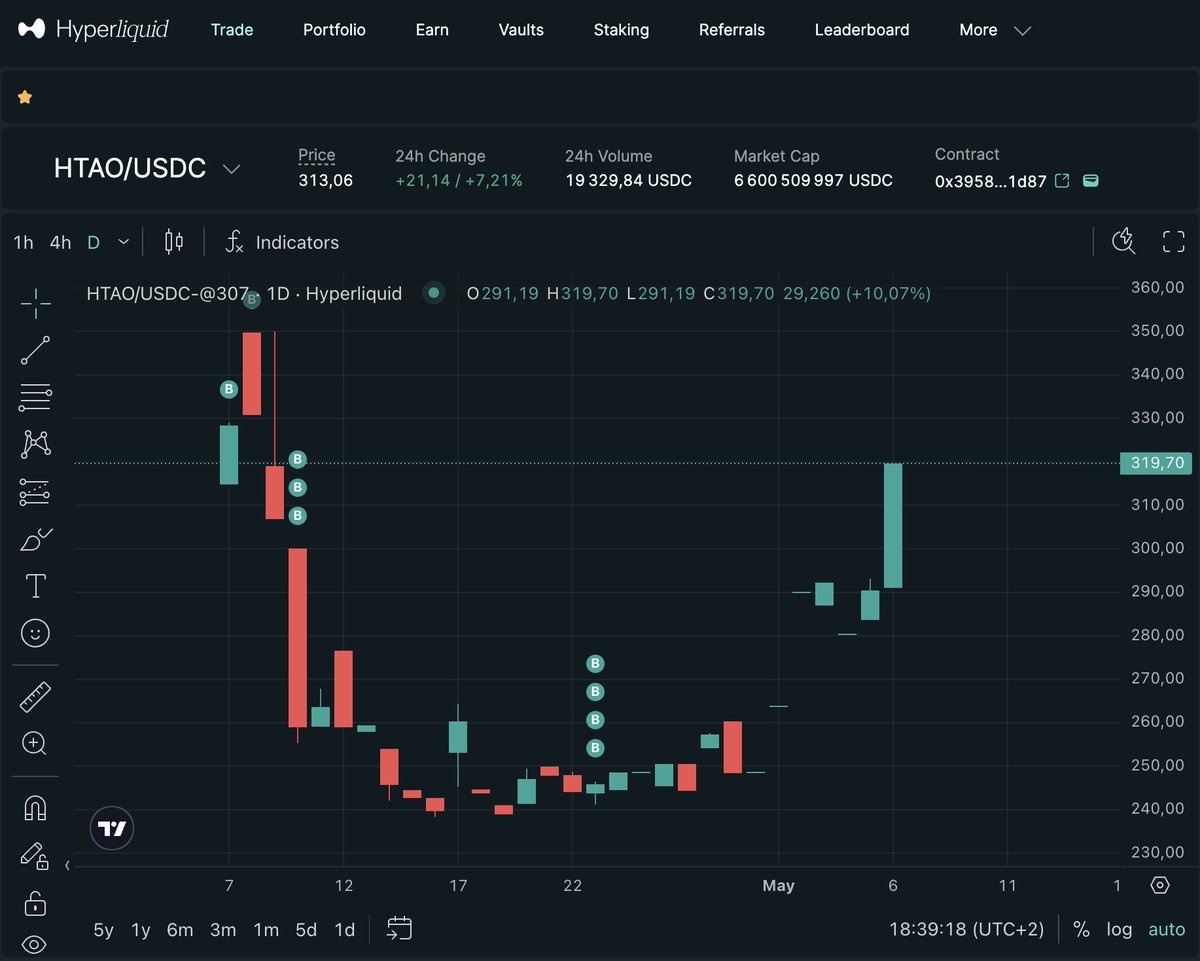The height and width of the screenshot is (961, 1200).
Task: Select the zoom in tool
Action: coord(36,743)
